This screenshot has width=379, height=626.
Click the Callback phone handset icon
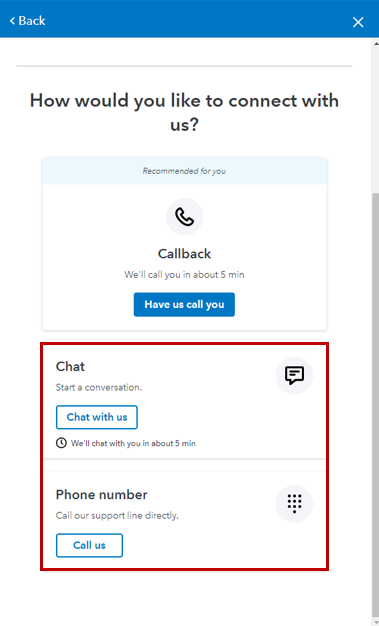point(185,217)
